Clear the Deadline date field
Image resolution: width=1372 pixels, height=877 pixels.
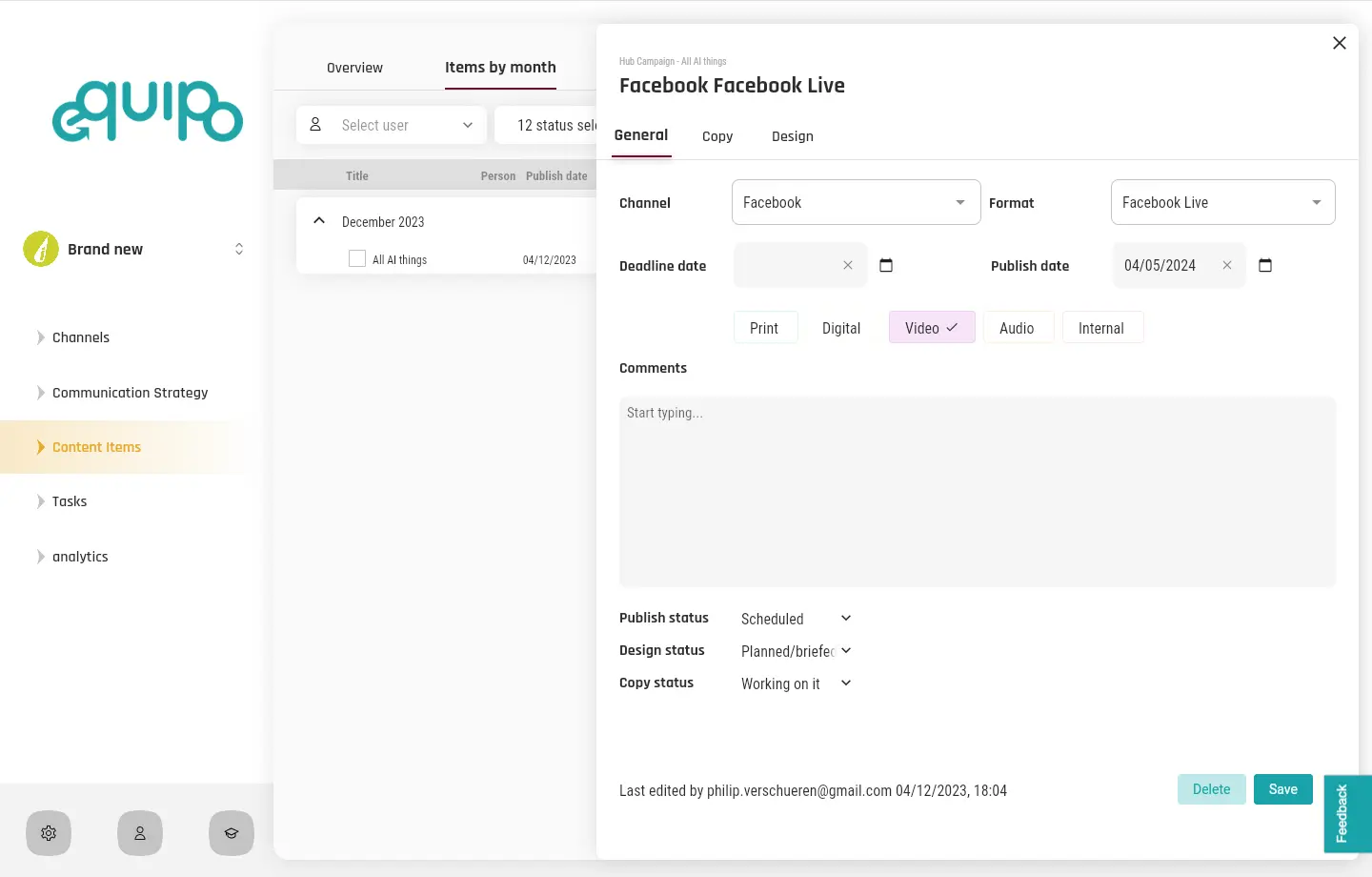848,265
